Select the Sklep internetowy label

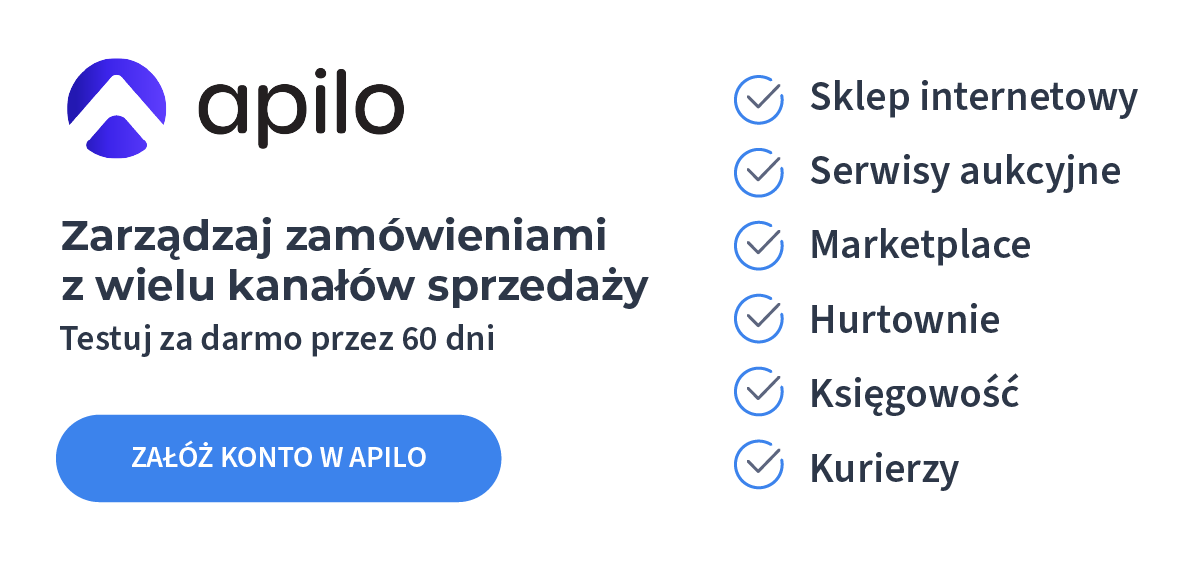pos(973,98)
